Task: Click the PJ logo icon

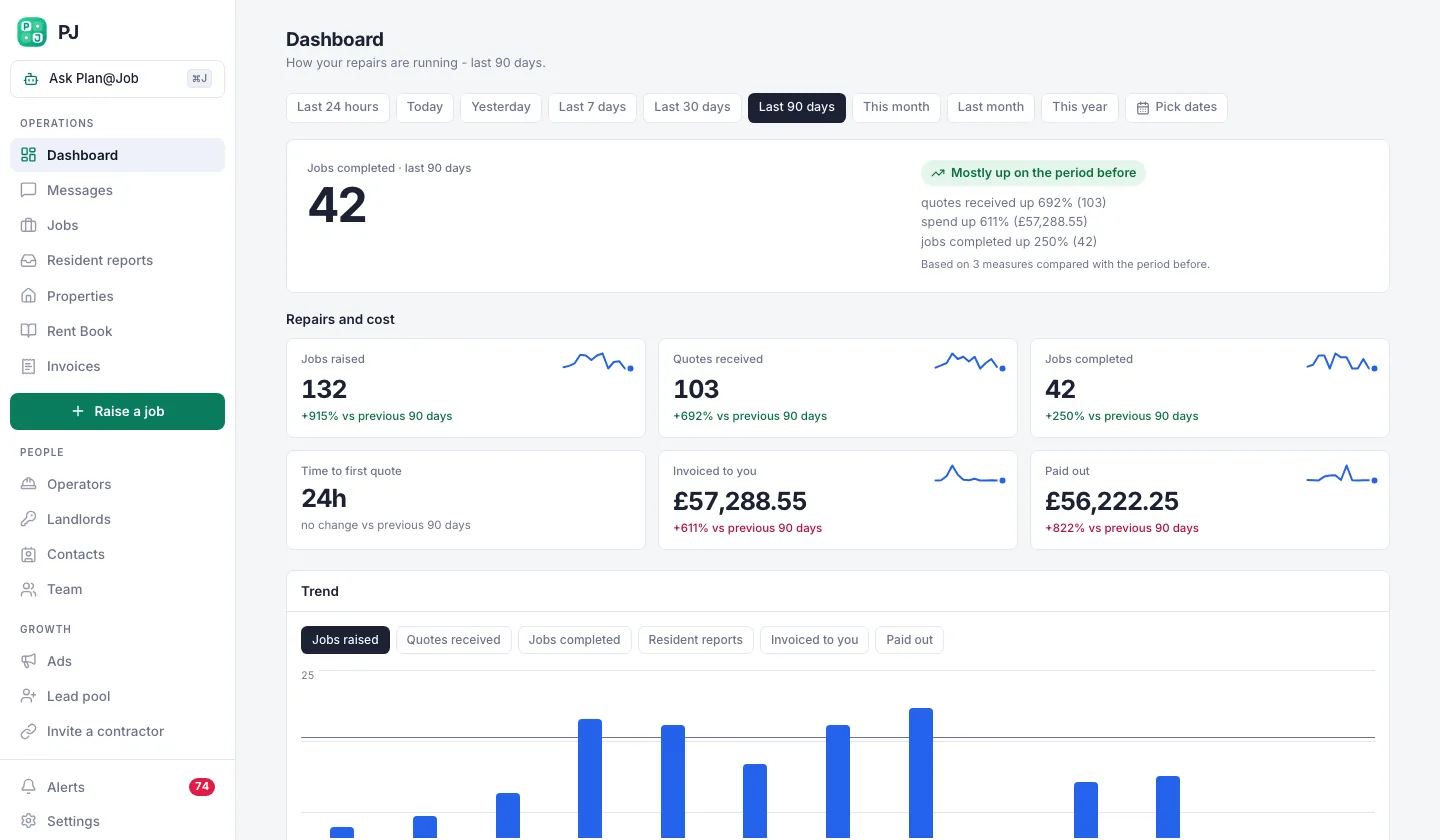Action: coord(32,32)
